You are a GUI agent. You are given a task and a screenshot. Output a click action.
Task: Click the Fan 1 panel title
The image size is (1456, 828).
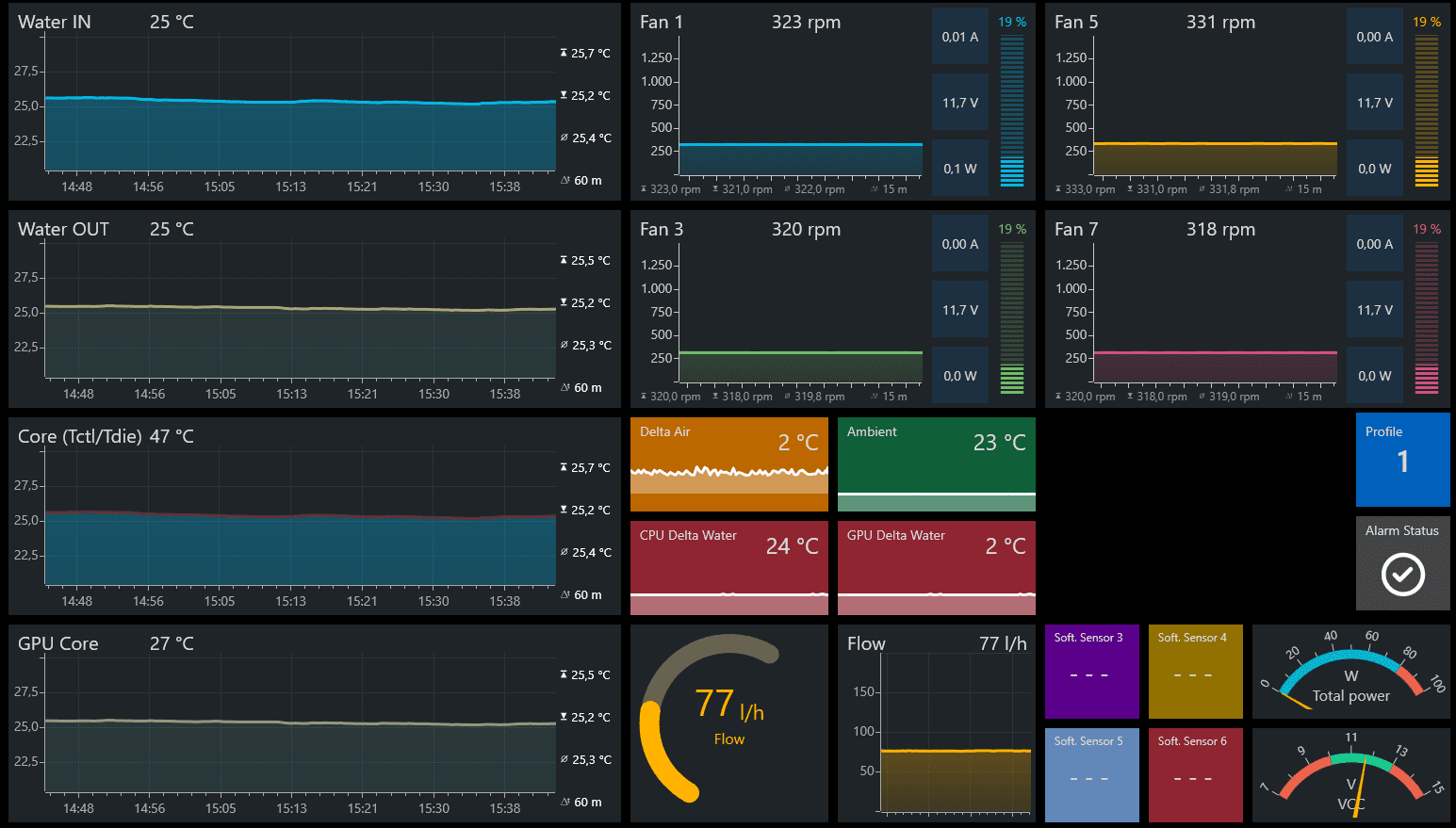pyautogui.click(x=662, y=22)
